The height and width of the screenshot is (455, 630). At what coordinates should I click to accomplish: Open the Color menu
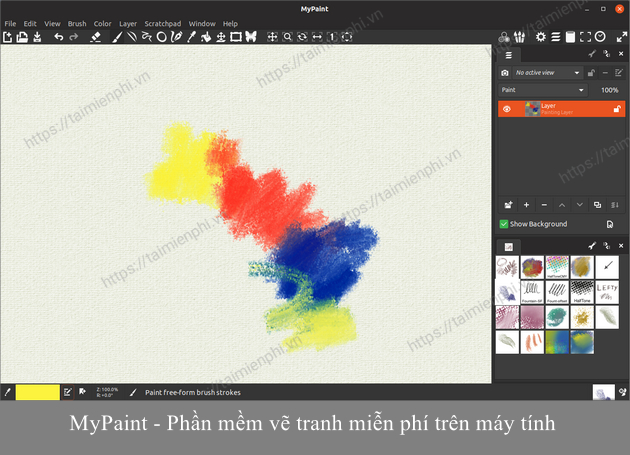click(102, 24)
